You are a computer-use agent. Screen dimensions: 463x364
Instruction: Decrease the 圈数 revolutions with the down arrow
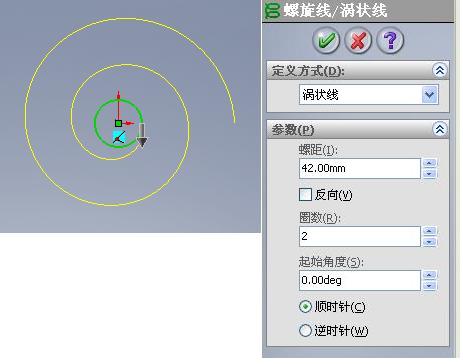pos(429,242)
